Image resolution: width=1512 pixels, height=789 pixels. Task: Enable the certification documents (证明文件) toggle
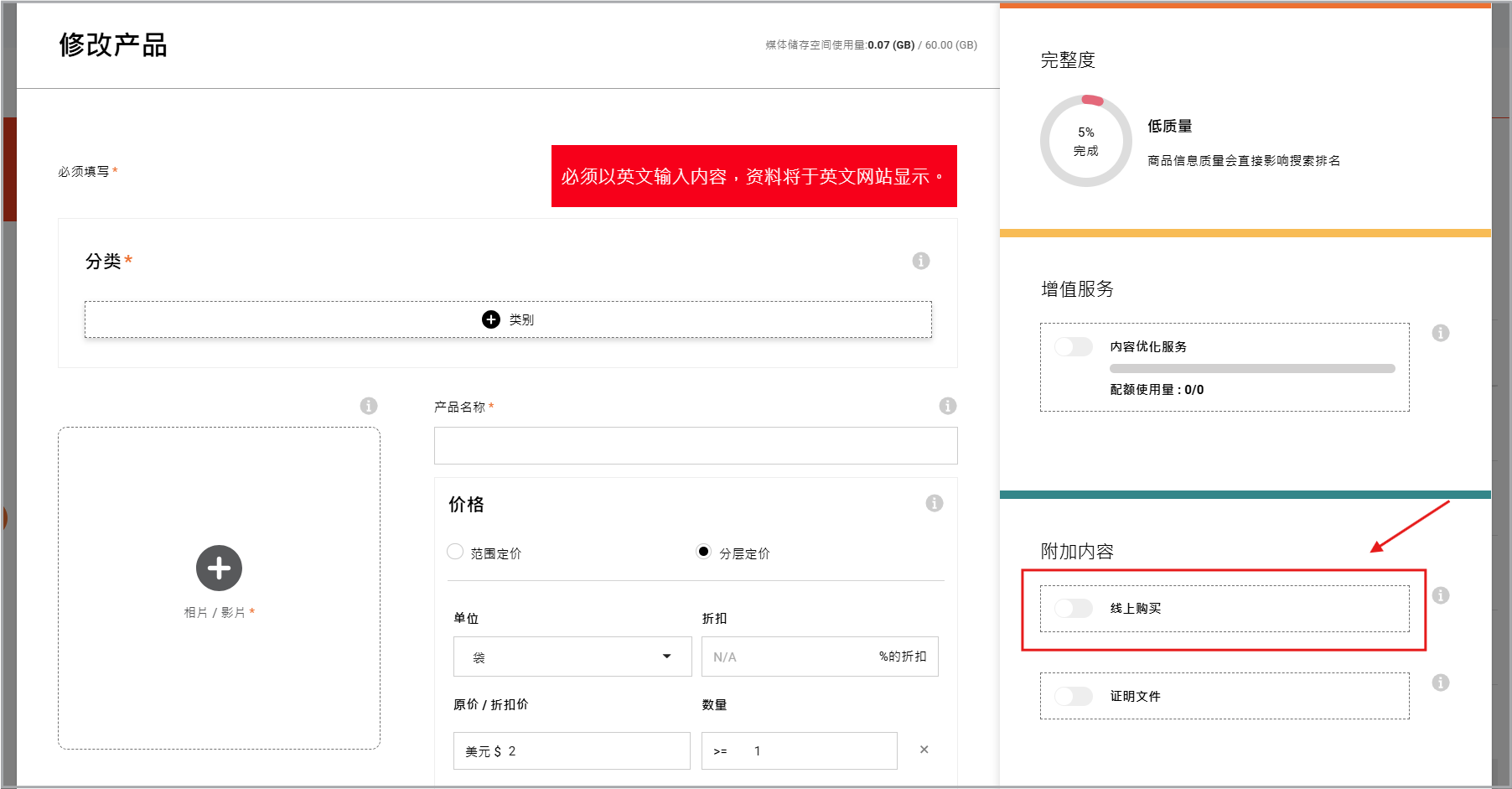tap(1074, 696)
